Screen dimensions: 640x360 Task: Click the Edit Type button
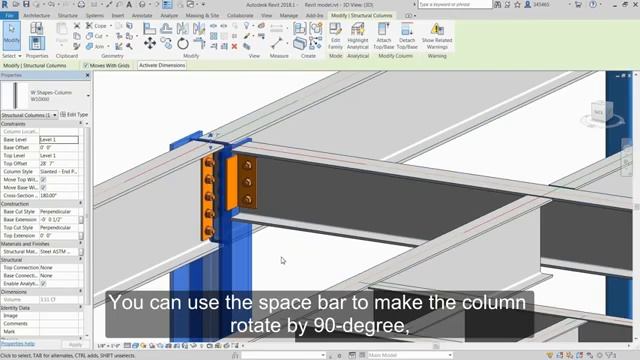coord(74,115)
